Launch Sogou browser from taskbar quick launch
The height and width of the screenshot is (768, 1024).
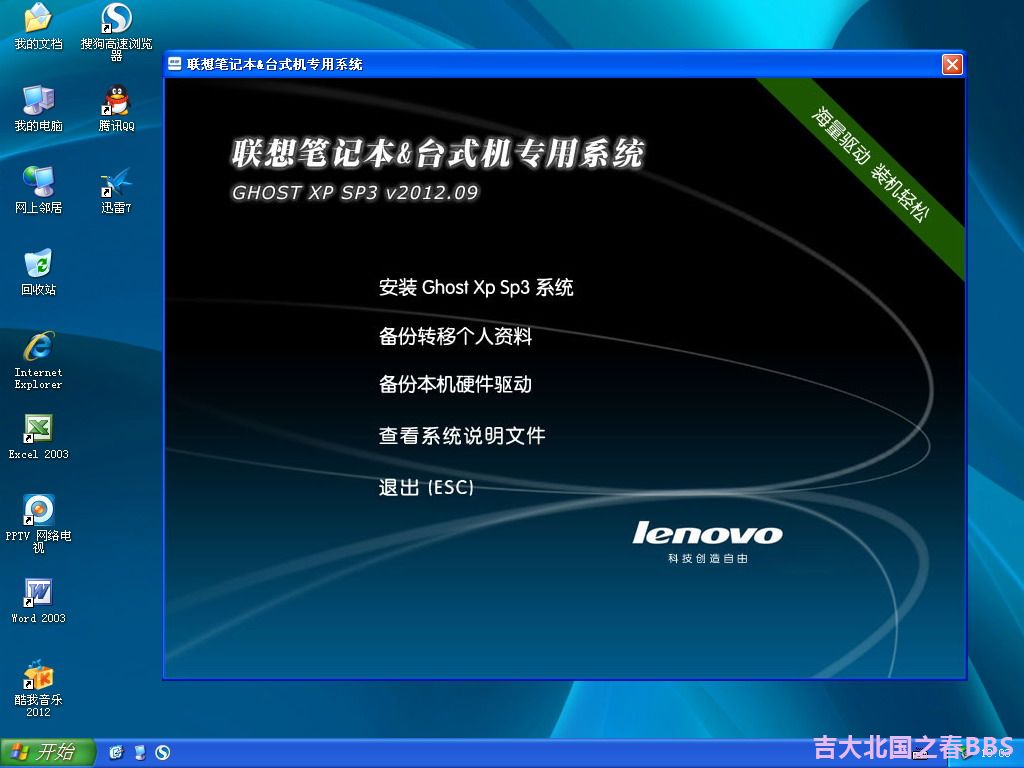163,752
